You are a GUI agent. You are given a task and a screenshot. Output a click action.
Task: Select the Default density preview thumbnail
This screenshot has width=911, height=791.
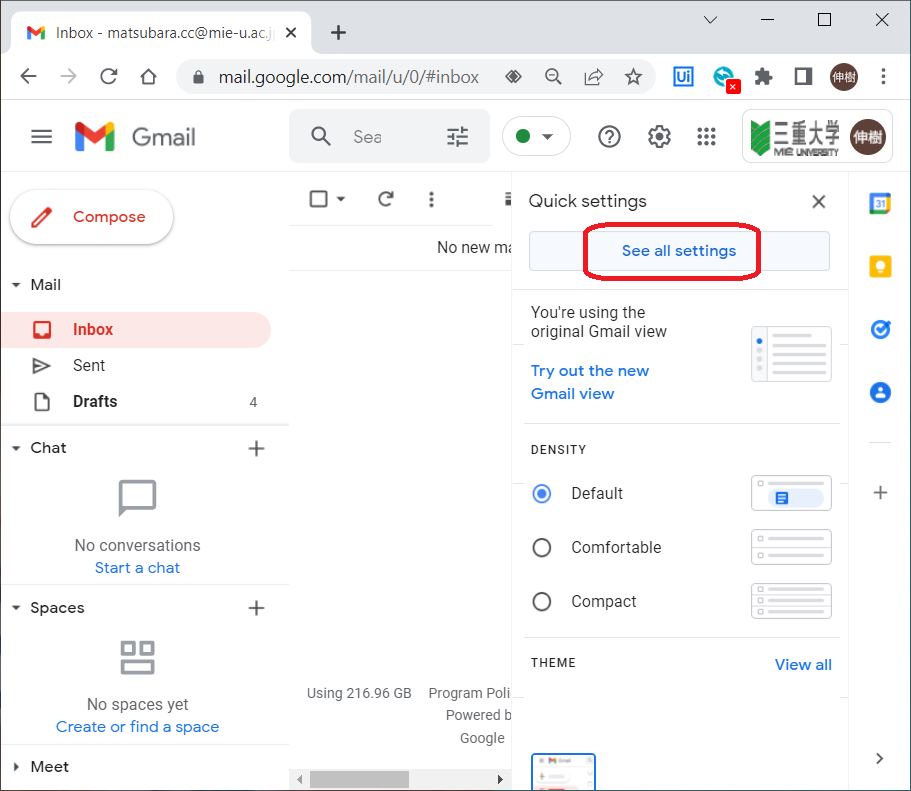pyautogui.click(x=791, y=493)
